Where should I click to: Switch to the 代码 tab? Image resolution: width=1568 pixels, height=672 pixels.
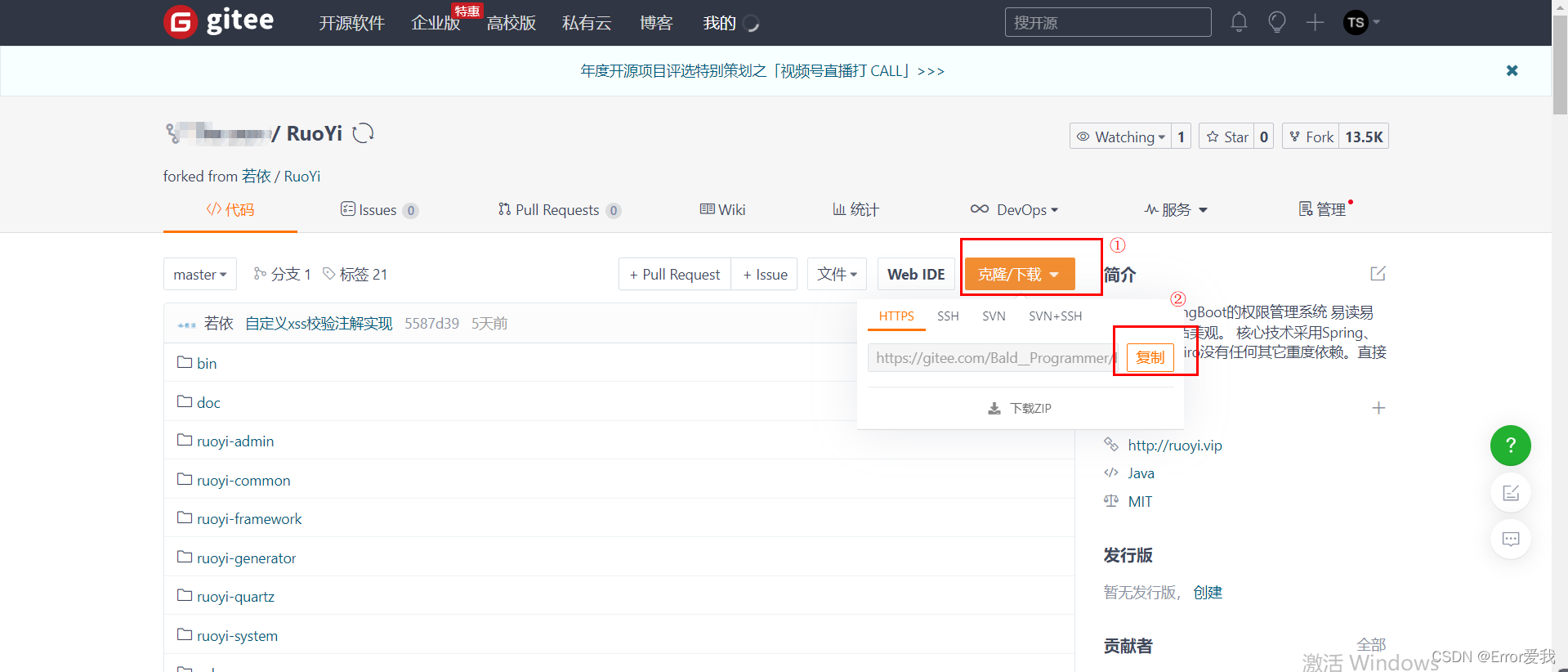[x=230, y=209]
